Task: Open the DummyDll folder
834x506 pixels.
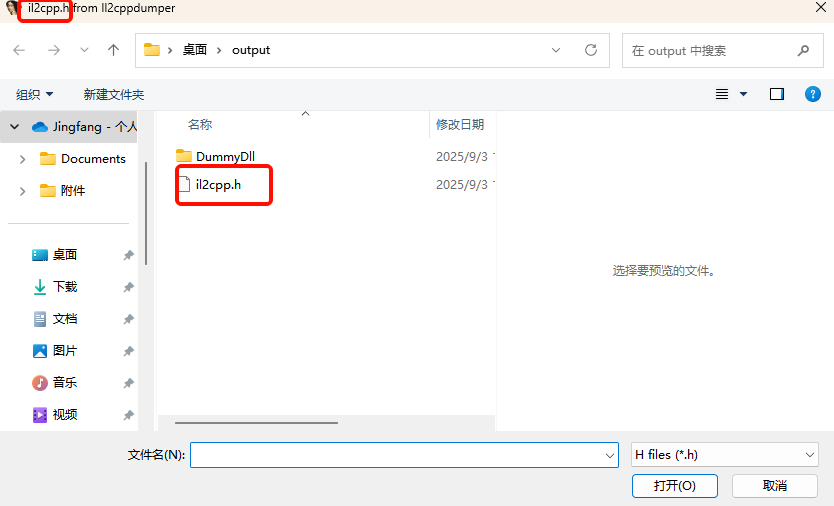Action: (225, 156)
